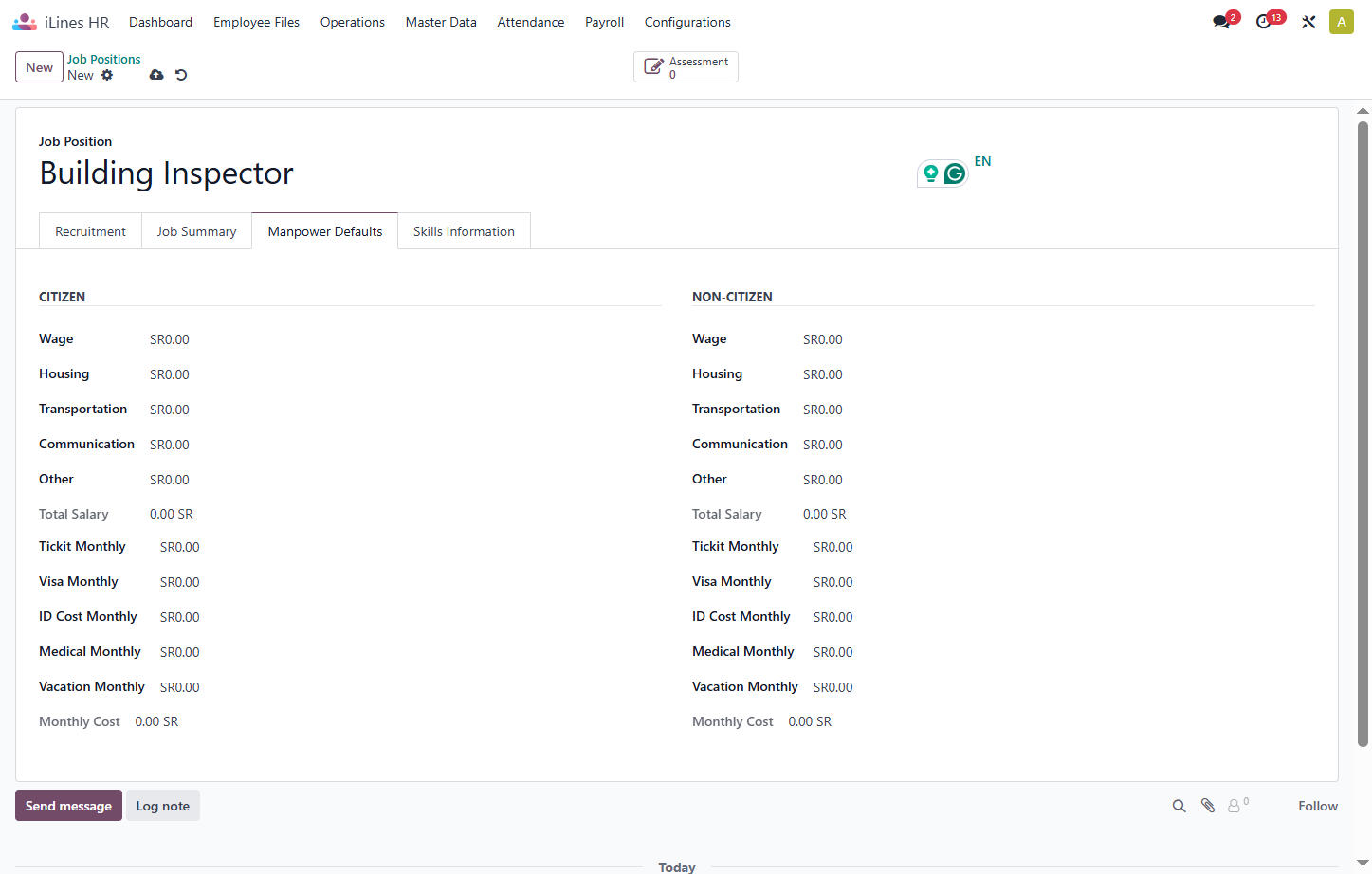Search chatter messages with the magnifier icon
This screenshot has height=874, width=1372.
click(x=1180, y=806)
